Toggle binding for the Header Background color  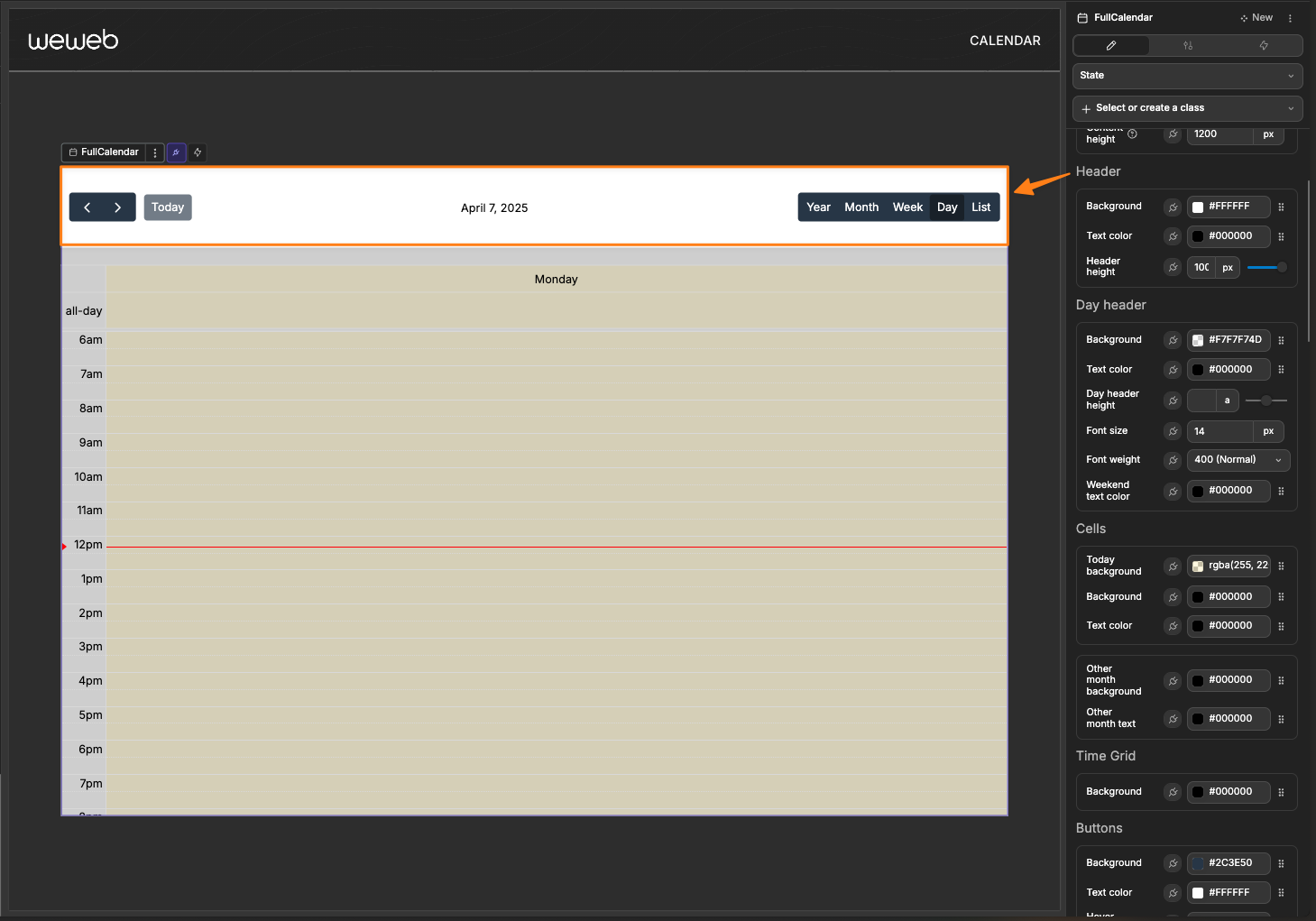pyautogui.click(x=1172, y=207)
